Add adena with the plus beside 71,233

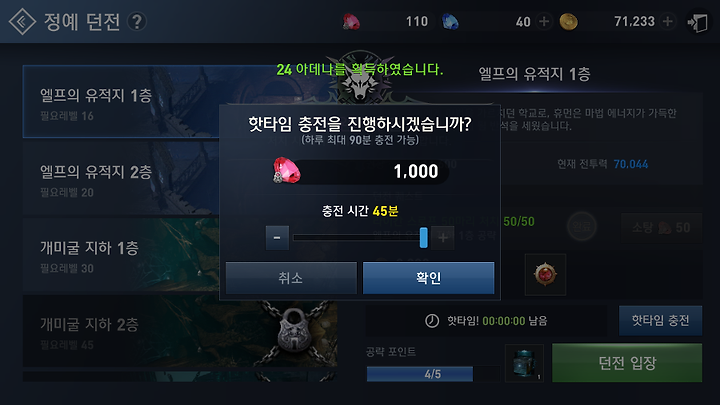pos(668,22)
